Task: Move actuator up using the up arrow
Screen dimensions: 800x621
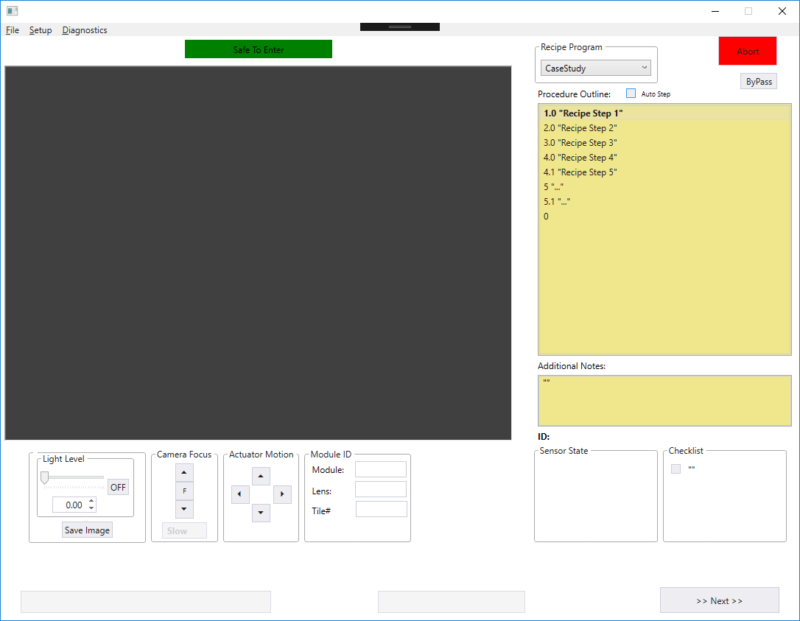Action: [x=261, y=474]
